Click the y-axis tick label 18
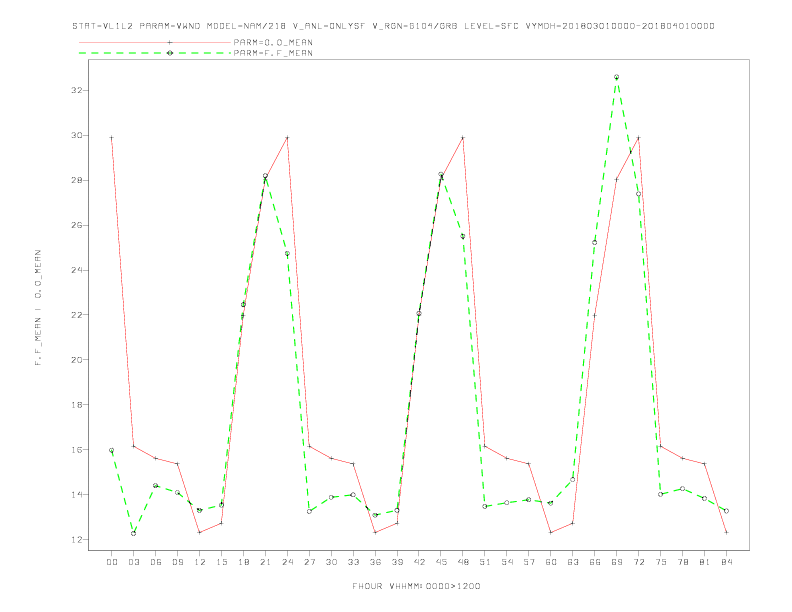The image size is (792, 612). [x=77, y=404]
